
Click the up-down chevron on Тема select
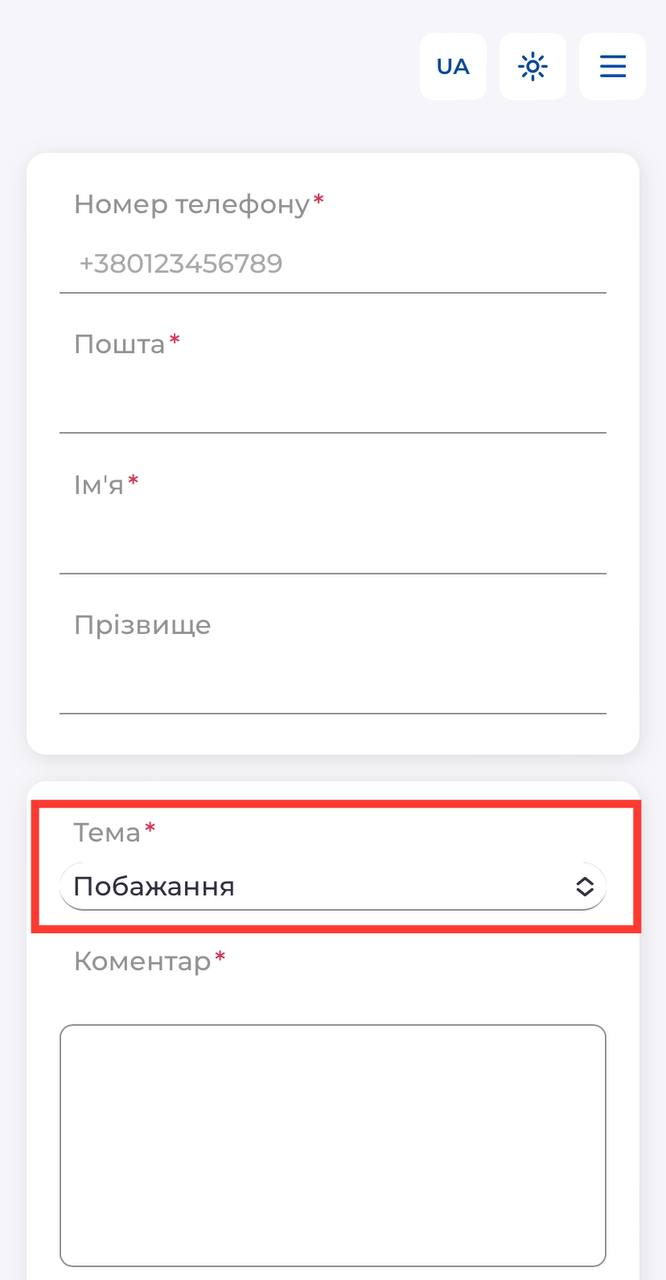[585, 887]
